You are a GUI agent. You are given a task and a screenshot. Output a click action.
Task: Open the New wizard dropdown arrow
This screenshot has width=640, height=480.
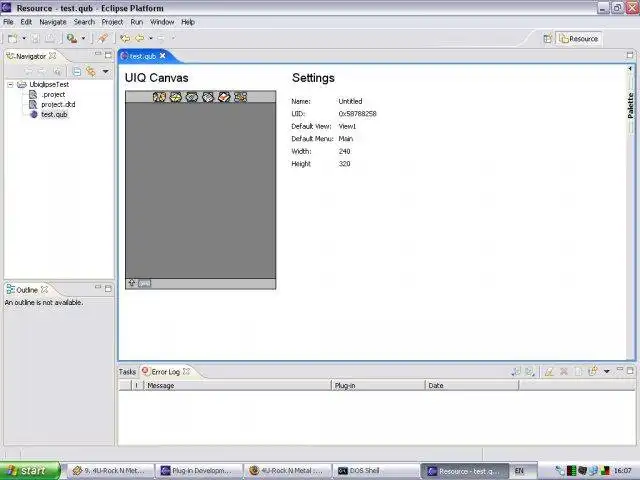pyautogui.click(x=24, y=38)
